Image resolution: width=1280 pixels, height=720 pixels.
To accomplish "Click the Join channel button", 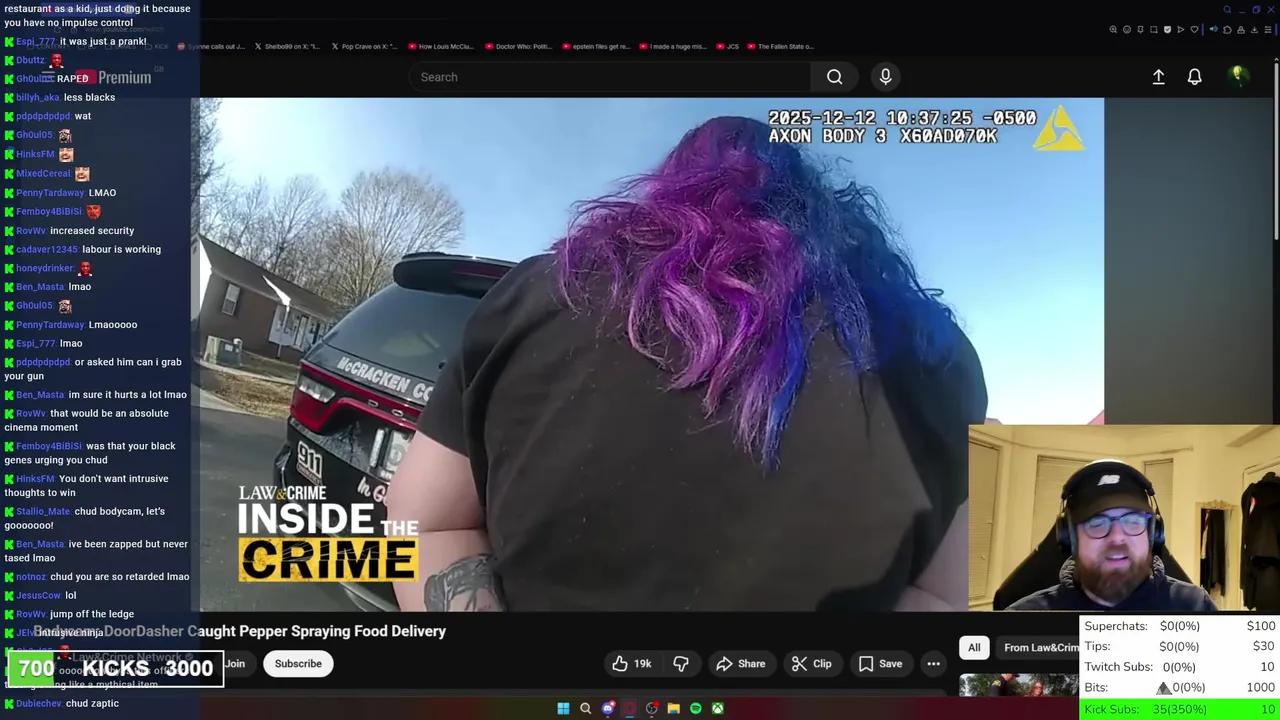I will point(235,664).
